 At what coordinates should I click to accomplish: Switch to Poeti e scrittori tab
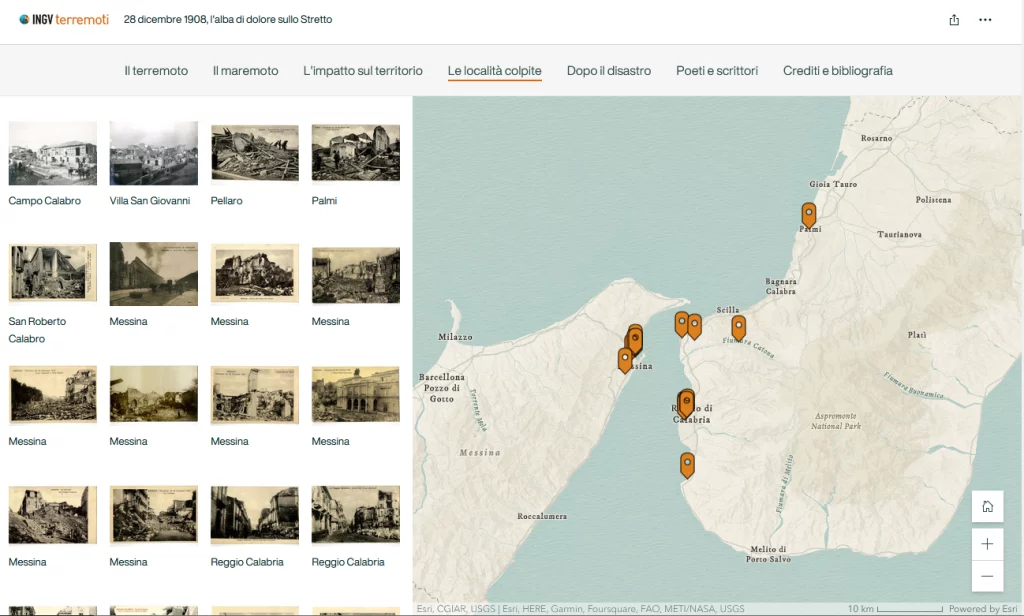coord(717,71)
